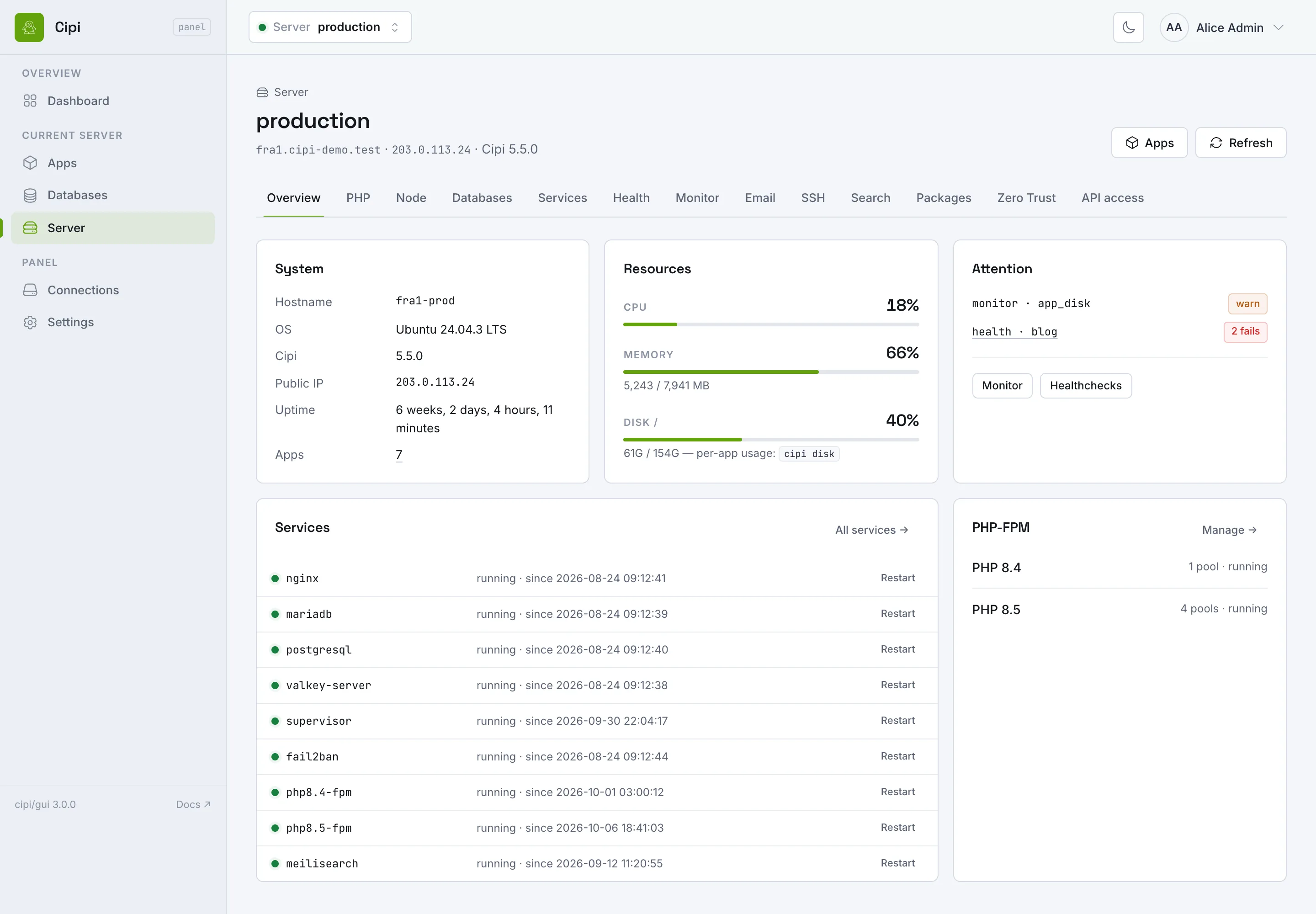The width and height of the screenshot is (1316, 914).
Task: Click the 2 fails badge
Action: [1245, 332]
